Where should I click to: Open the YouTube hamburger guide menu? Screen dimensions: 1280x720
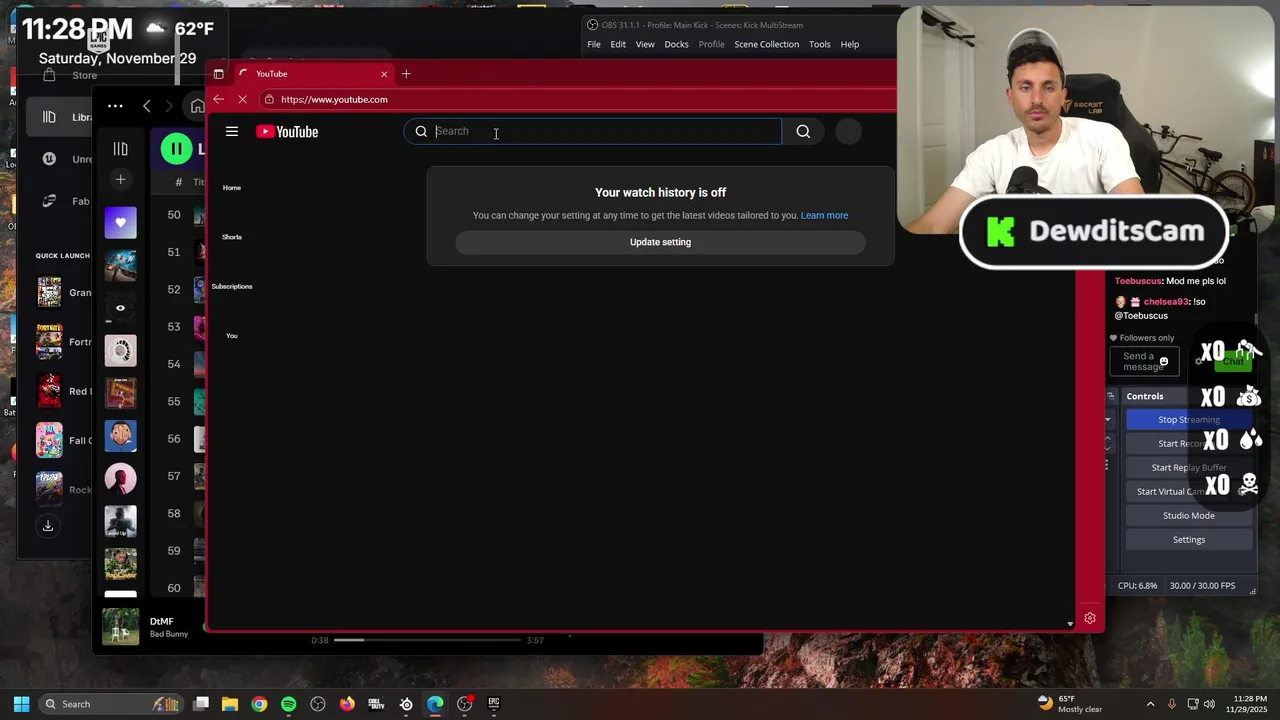232,131
